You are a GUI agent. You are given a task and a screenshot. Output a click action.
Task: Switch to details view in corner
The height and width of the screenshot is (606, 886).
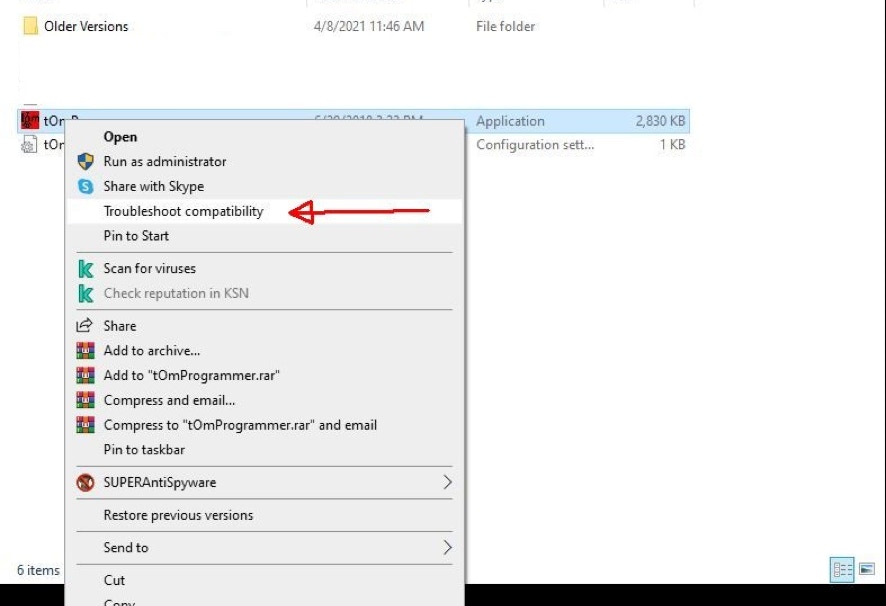[842, 570]
